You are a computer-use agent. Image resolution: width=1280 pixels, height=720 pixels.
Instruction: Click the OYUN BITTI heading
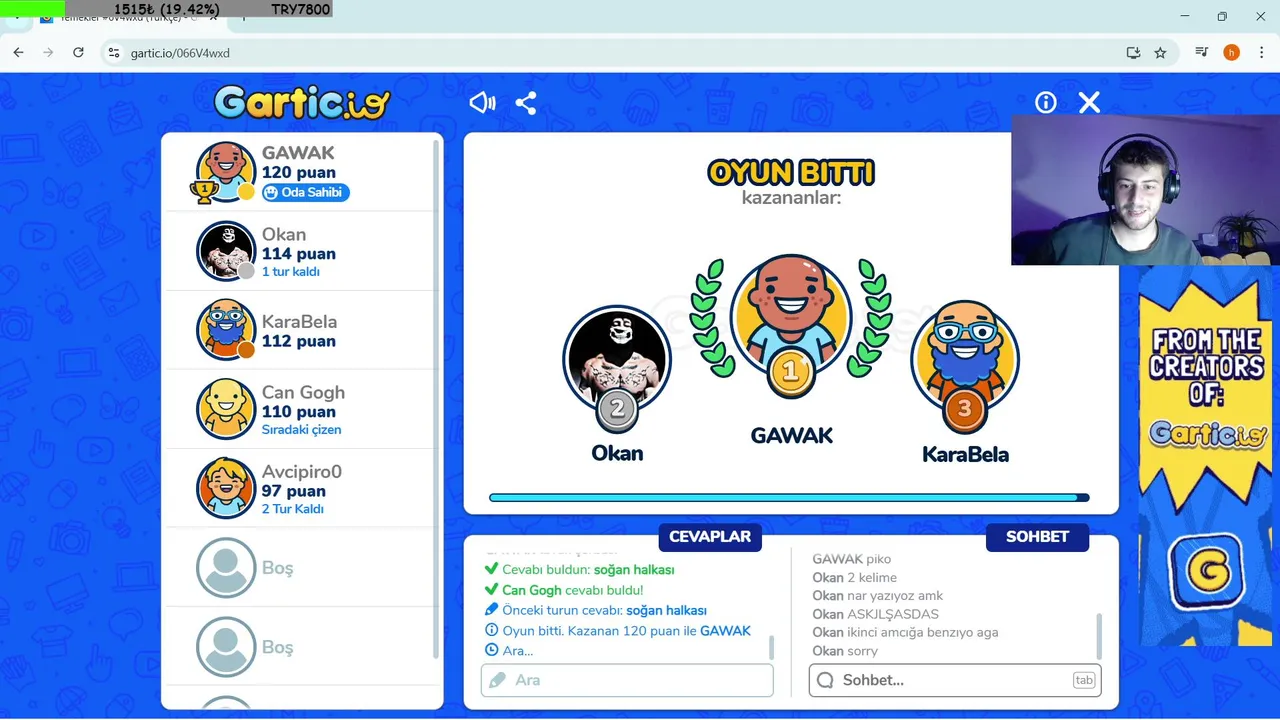(791, 172)
